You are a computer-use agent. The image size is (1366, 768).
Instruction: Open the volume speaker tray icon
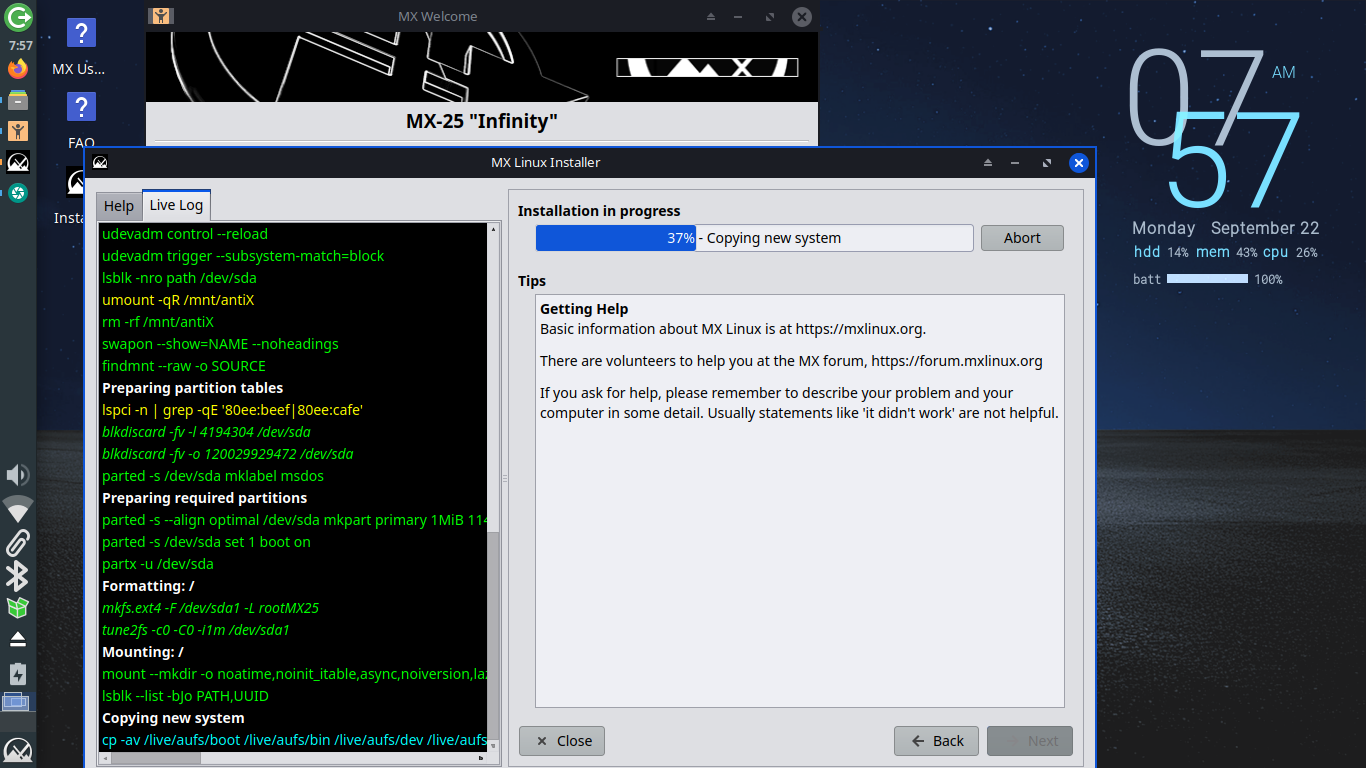pos(17,475)
